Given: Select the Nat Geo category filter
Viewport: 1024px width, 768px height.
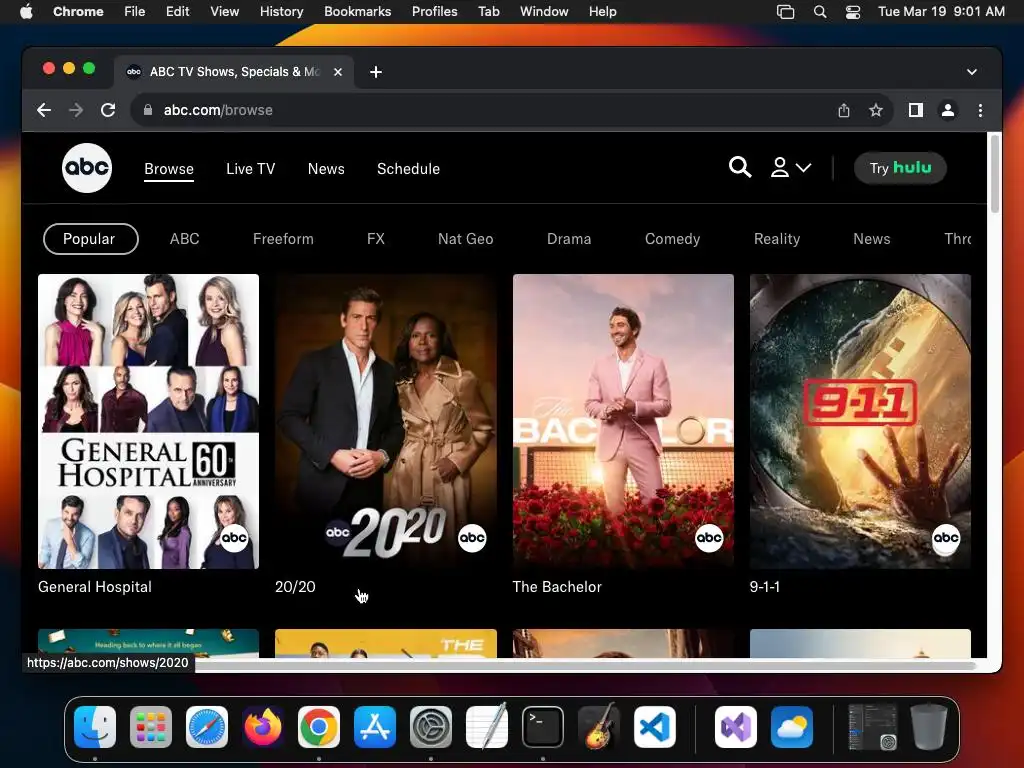Looking at the screenshot, I should click(x=465, y=239).
